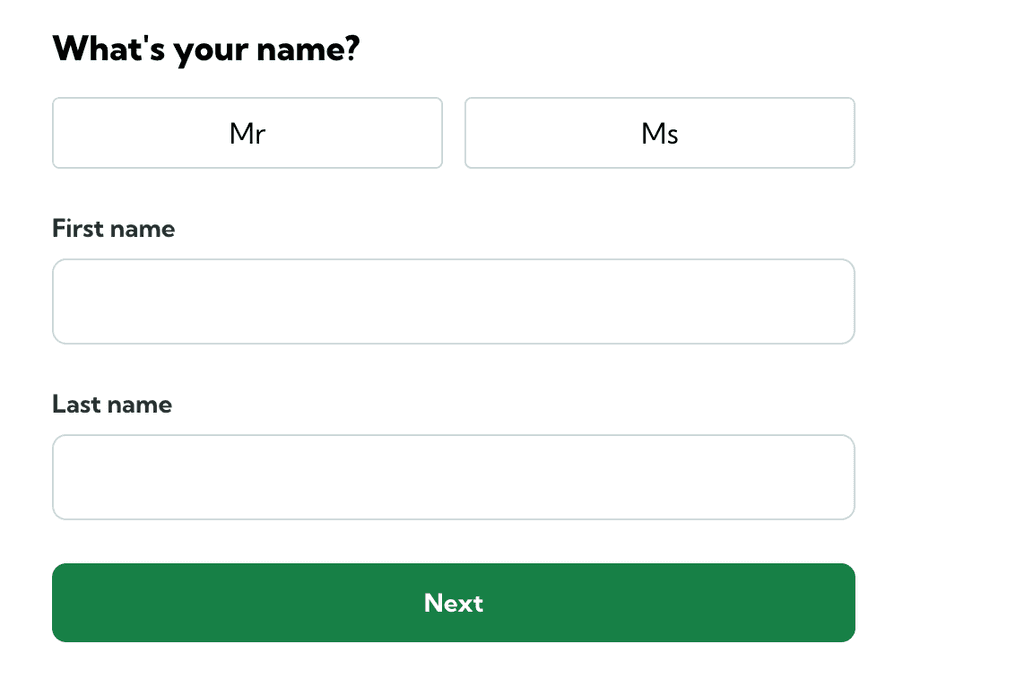Toggle the Mr button on
The width and height of the screenshot is (1024, 689).
click(247, 133)
